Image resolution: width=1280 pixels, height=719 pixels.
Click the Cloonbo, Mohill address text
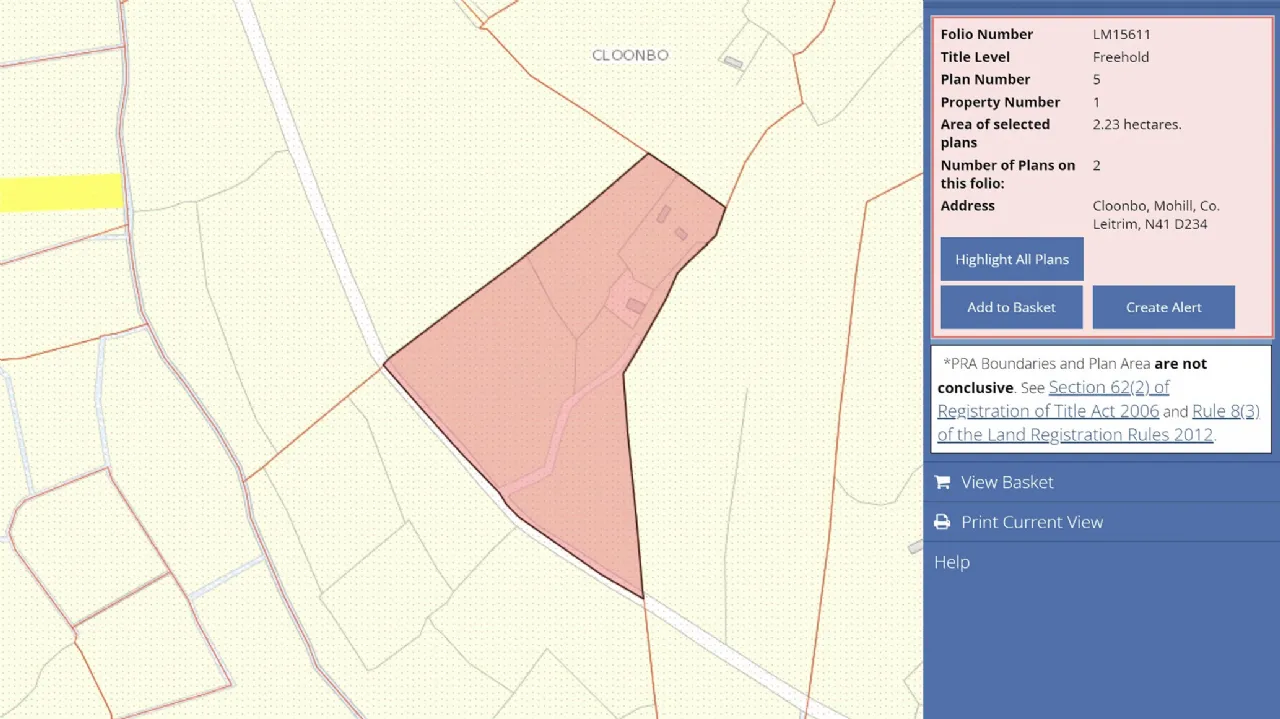click(1155, 215)
